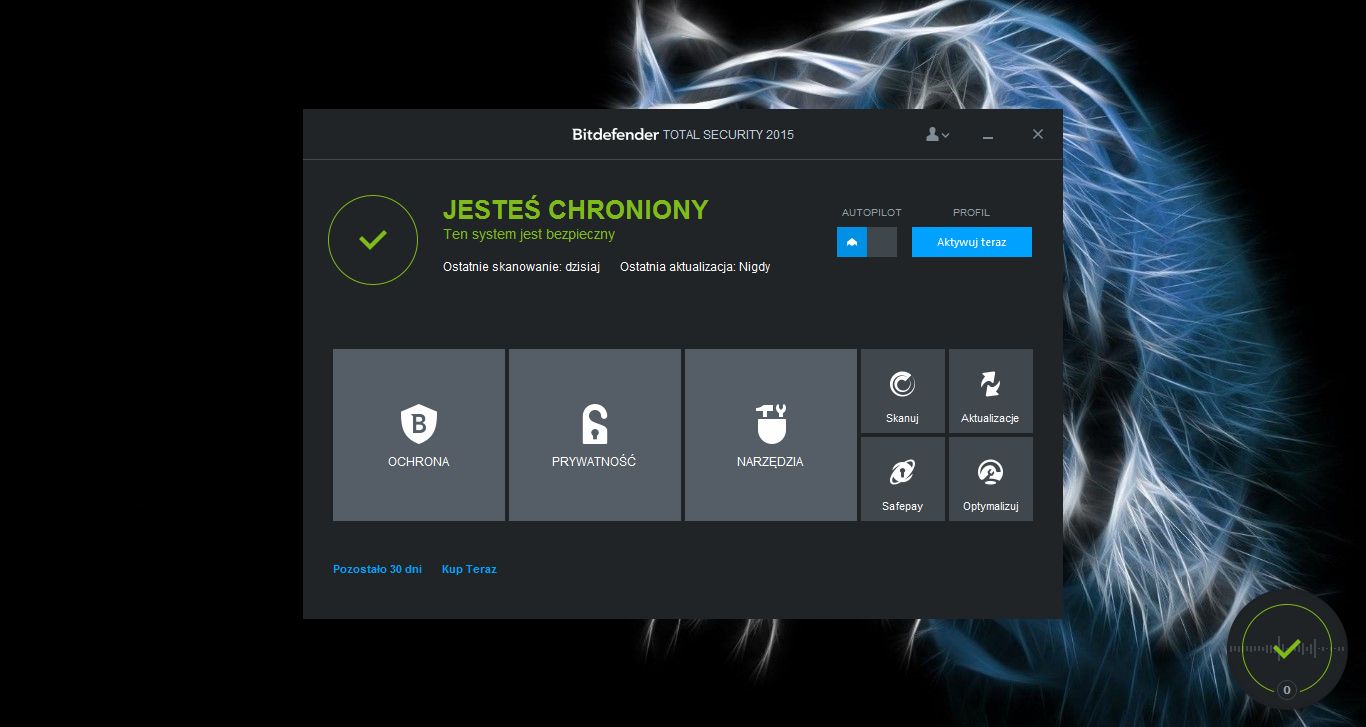Click the Ostatnie skanowanie: dzisiaj text
The image size is (1366, 727).
click(x=521, y=267)
